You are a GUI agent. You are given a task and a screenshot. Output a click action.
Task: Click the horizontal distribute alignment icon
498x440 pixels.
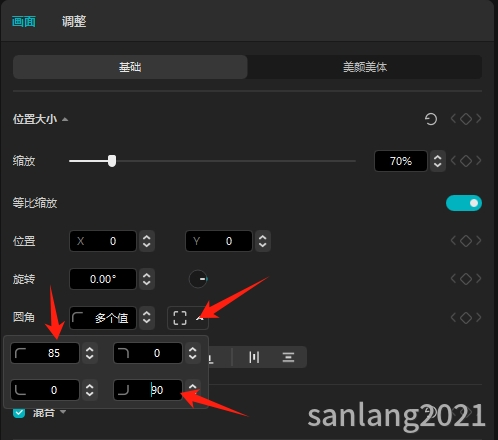point(254,357)
